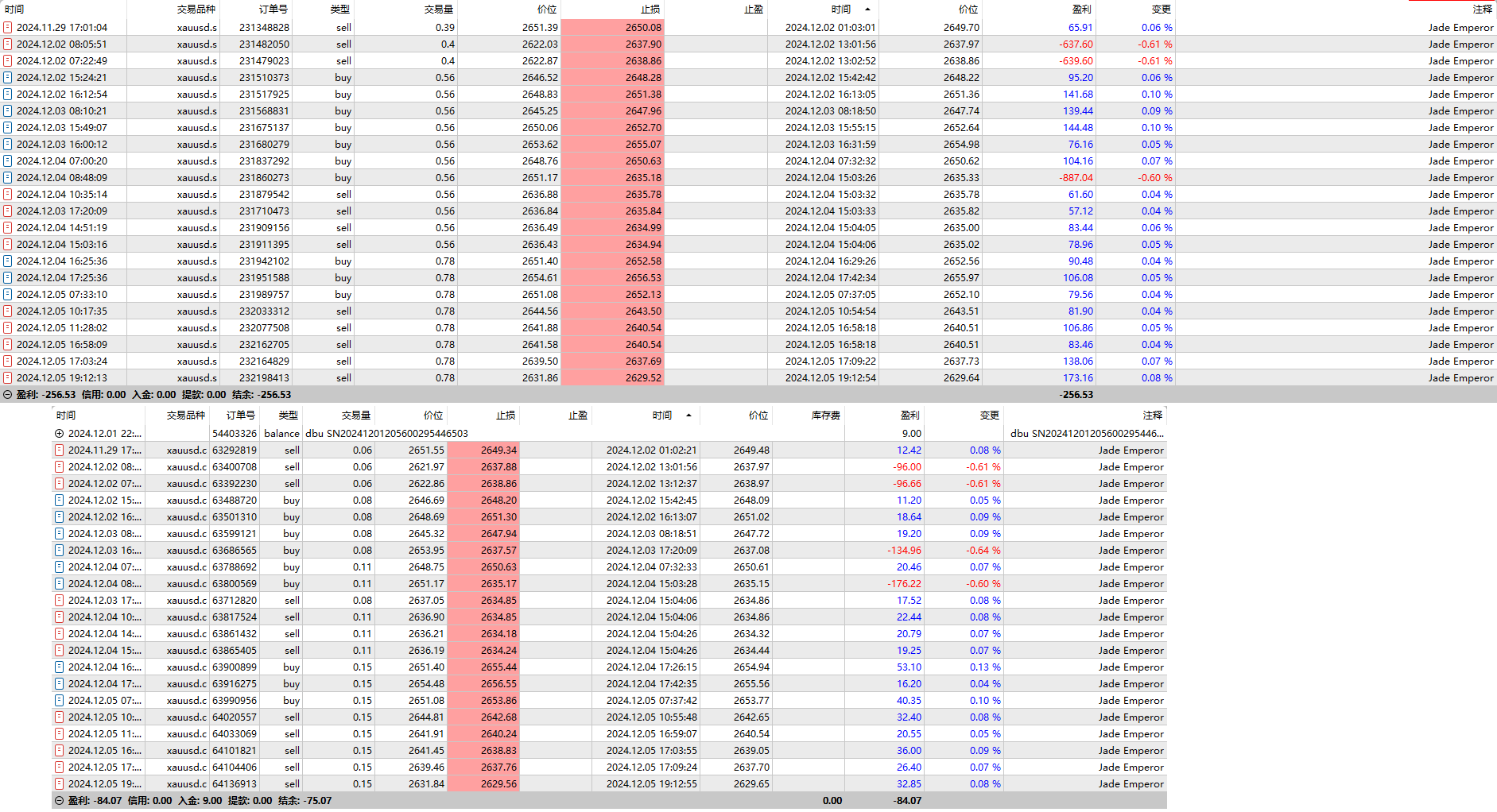Click the 交易品种 header in the upper table
1497x812 pixels.
point(196,9)
